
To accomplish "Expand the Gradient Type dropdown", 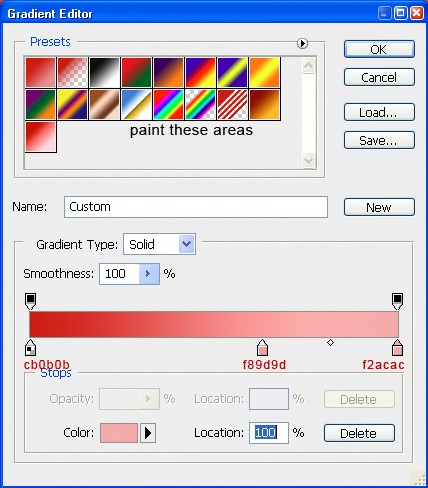I will coord(187,244).
